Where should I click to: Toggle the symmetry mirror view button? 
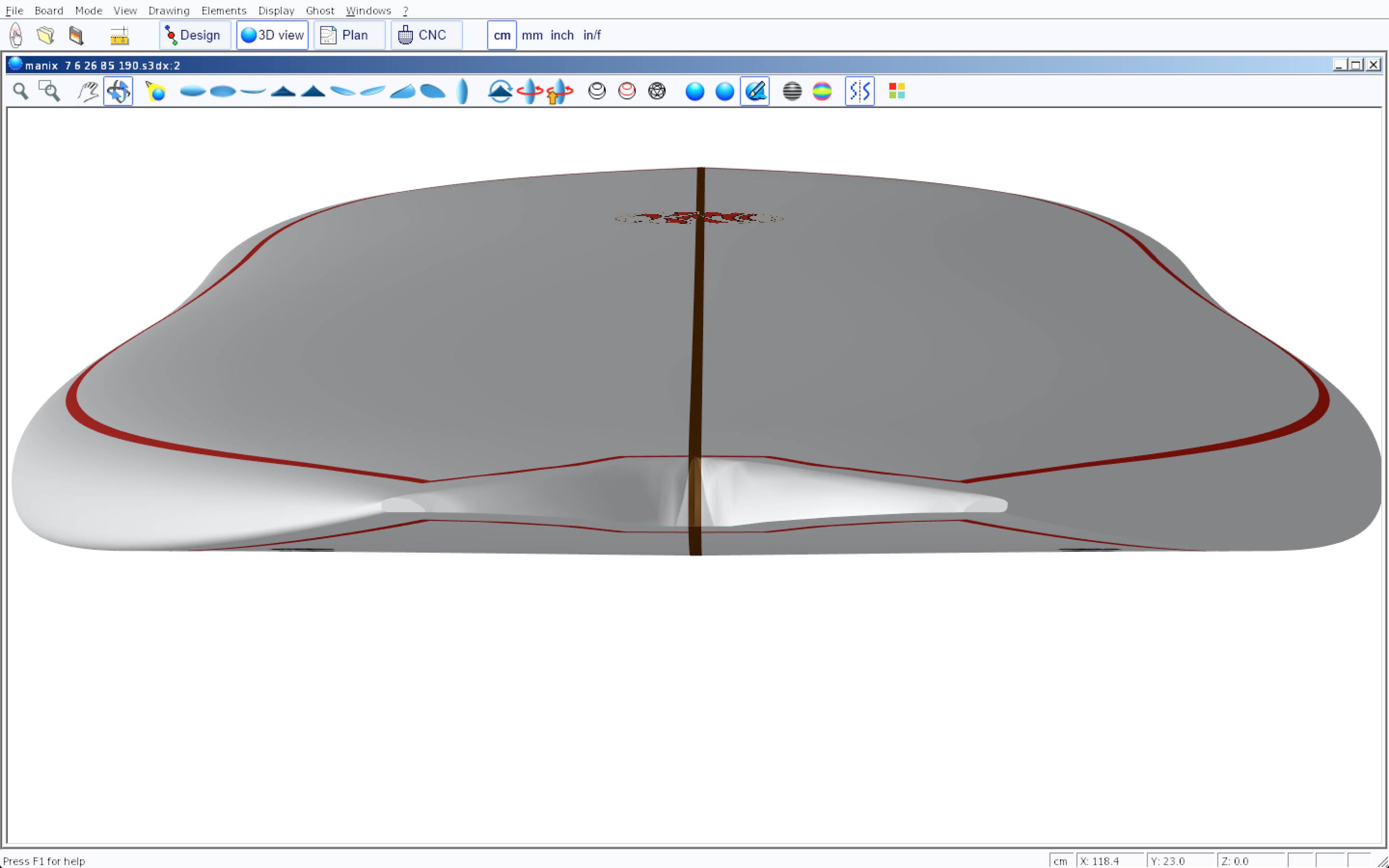pyautogui.click(x=859, y=91)
